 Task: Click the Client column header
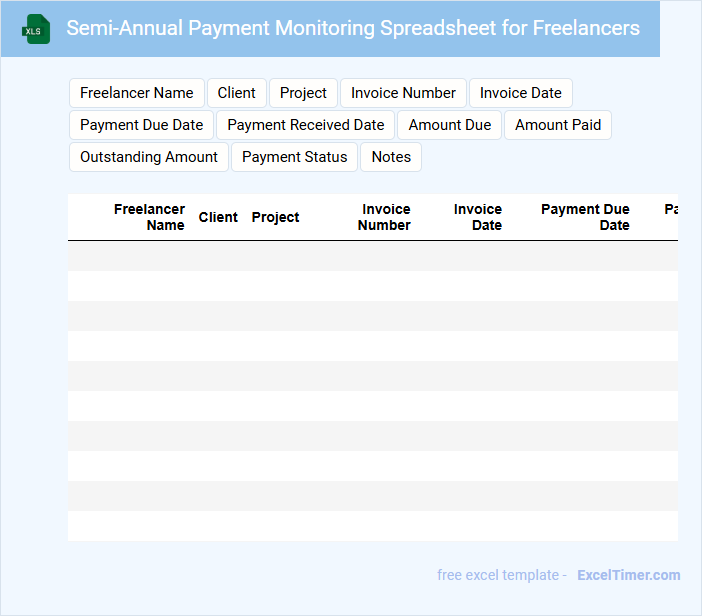coord(218,217)
